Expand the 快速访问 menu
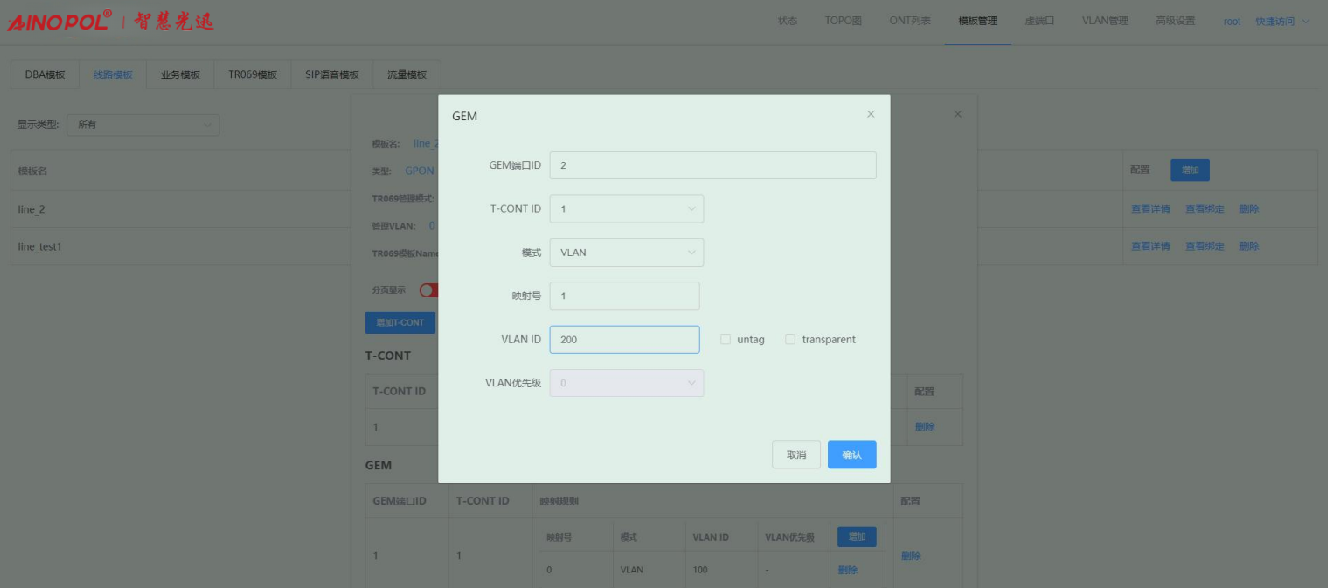The height and width of the screenshot is (588, 1328). pyautogui.click(x=1281, y=21)
